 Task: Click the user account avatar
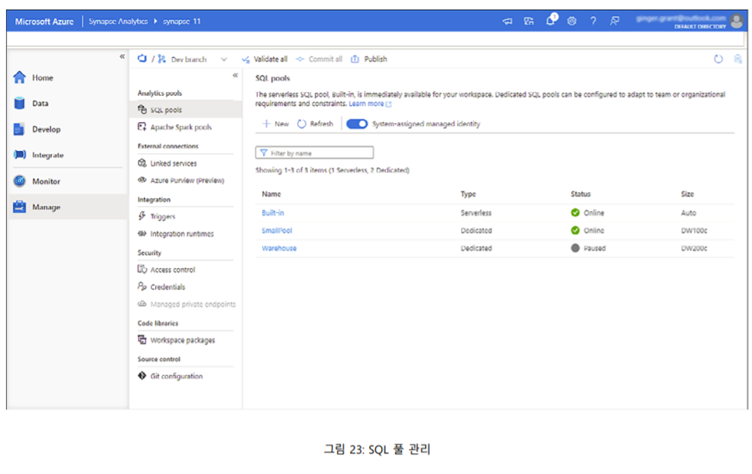[x=737, y=21]
